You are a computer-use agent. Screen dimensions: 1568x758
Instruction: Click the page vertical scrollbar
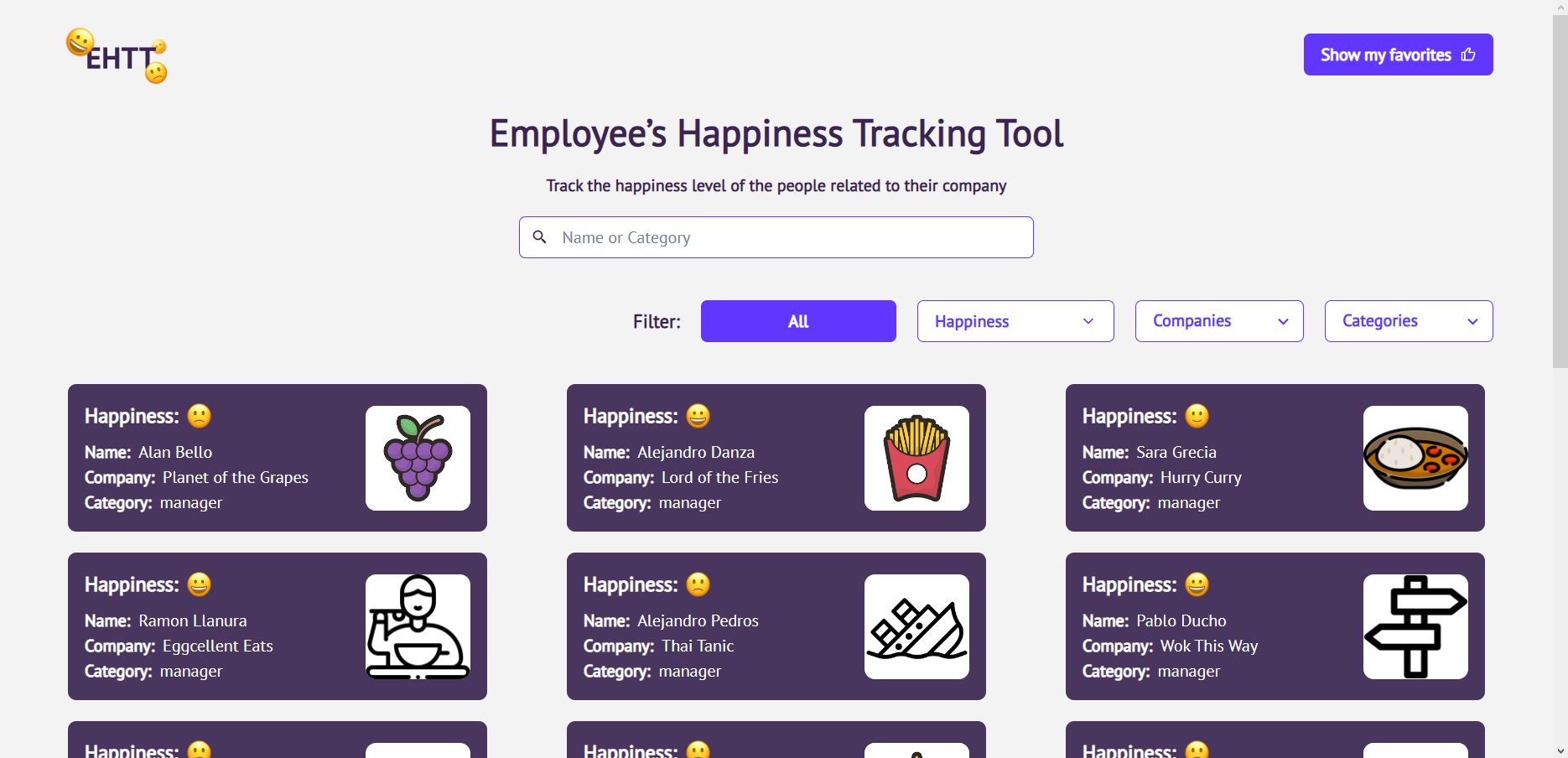pos(1560,191)
